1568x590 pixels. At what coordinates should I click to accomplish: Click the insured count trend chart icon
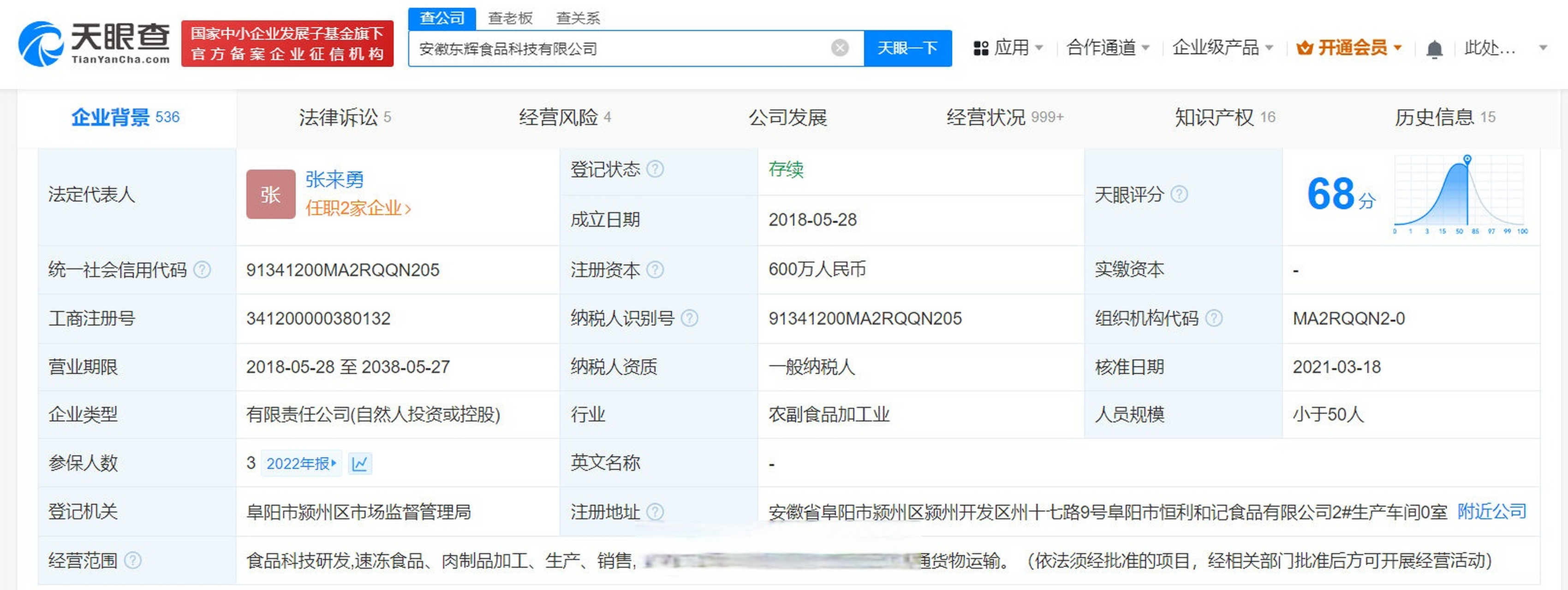360,464
